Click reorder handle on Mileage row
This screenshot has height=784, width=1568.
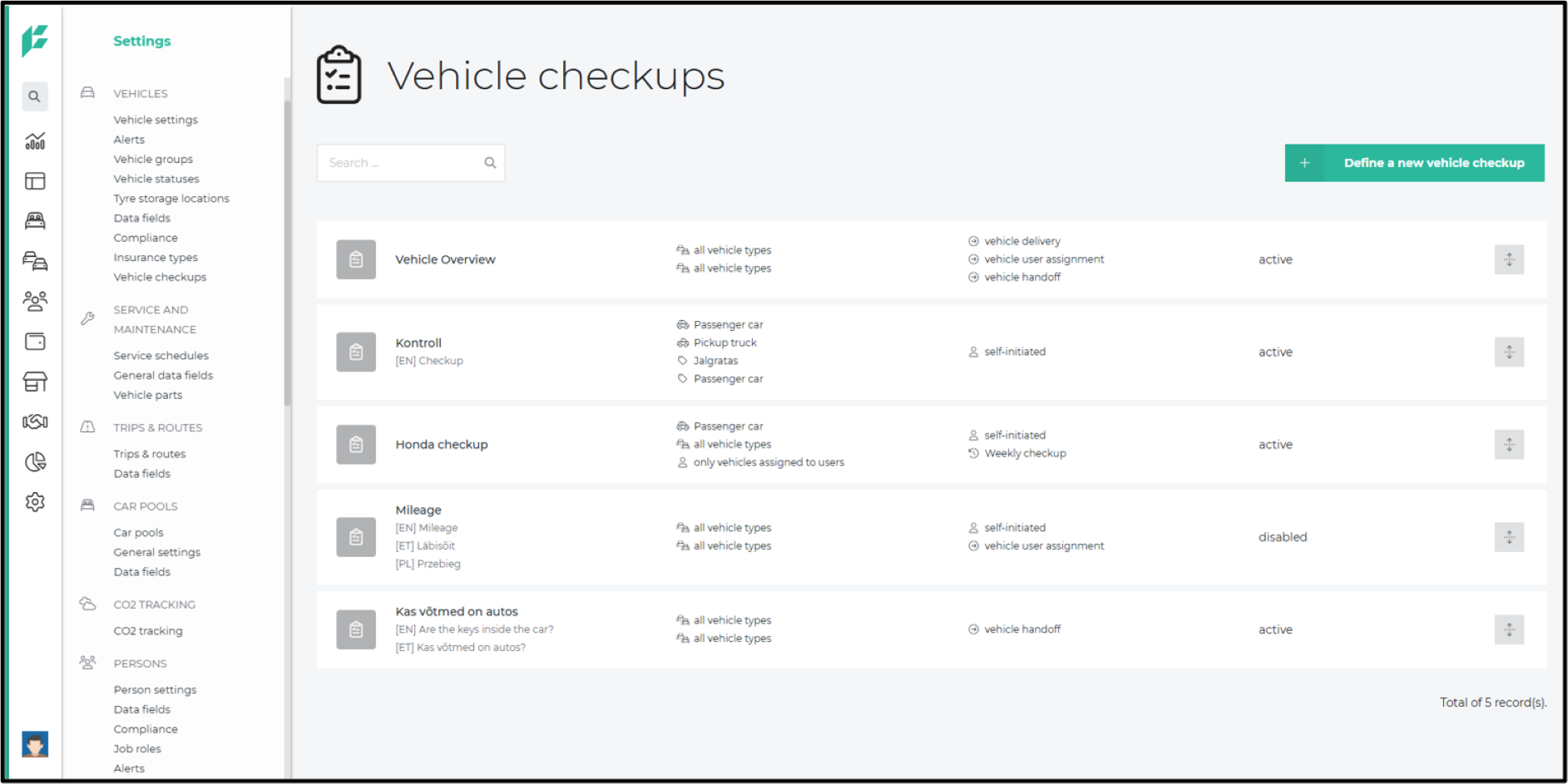(x=1509, y=537)
